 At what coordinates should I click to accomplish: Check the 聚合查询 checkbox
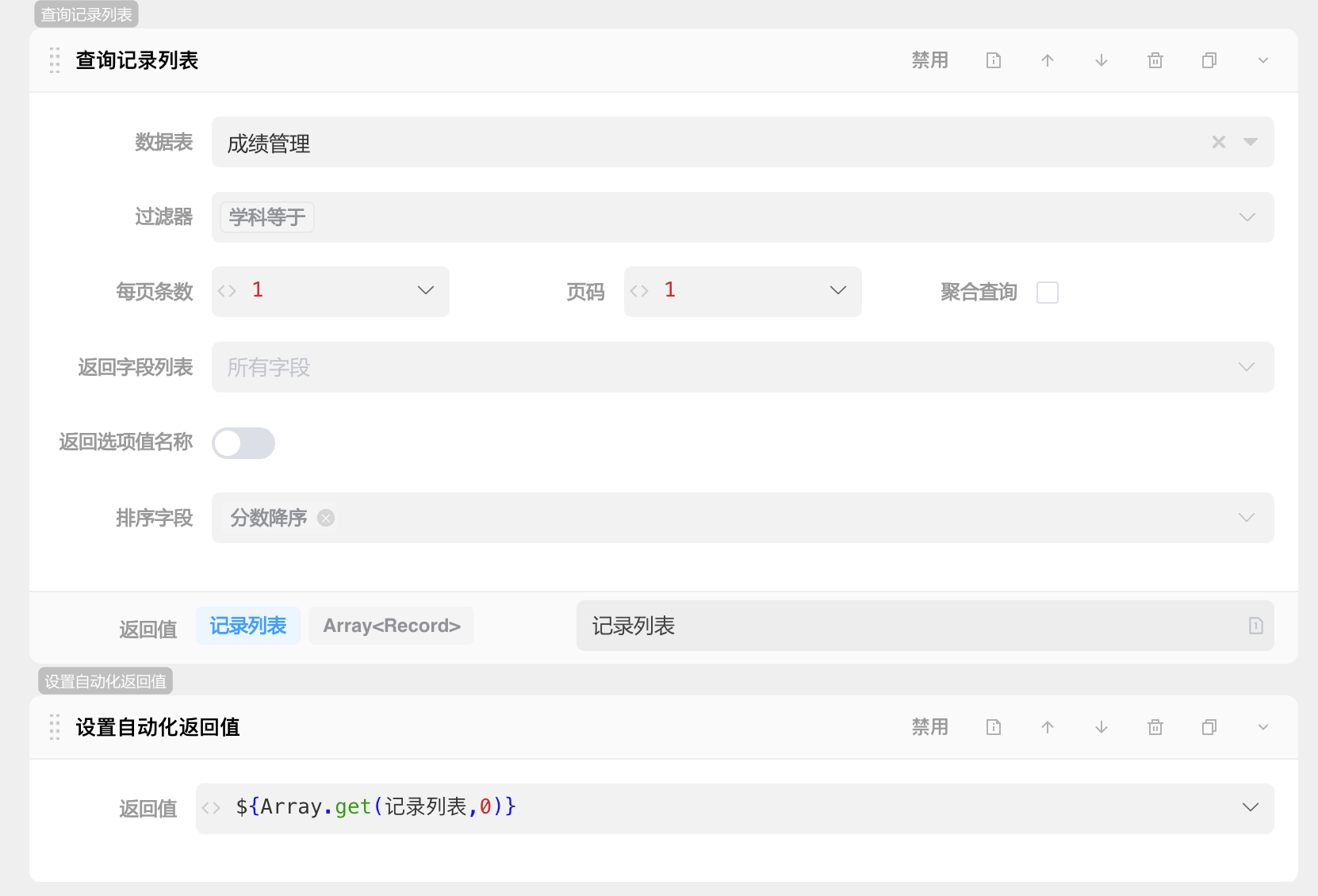click(1047, 292)
